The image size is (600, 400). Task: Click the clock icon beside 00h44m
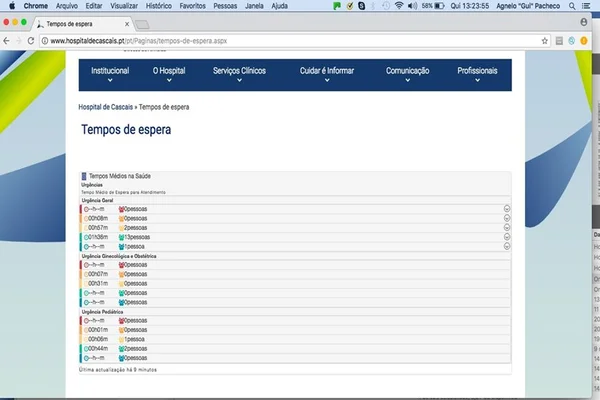point(86,349)
